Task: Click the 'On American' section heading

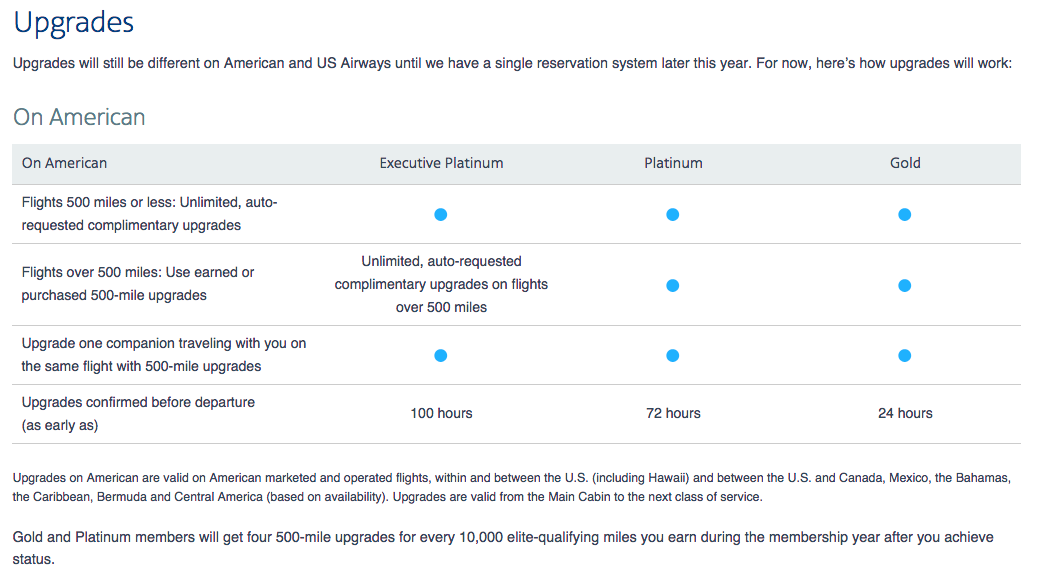Action: click(79, 117)
